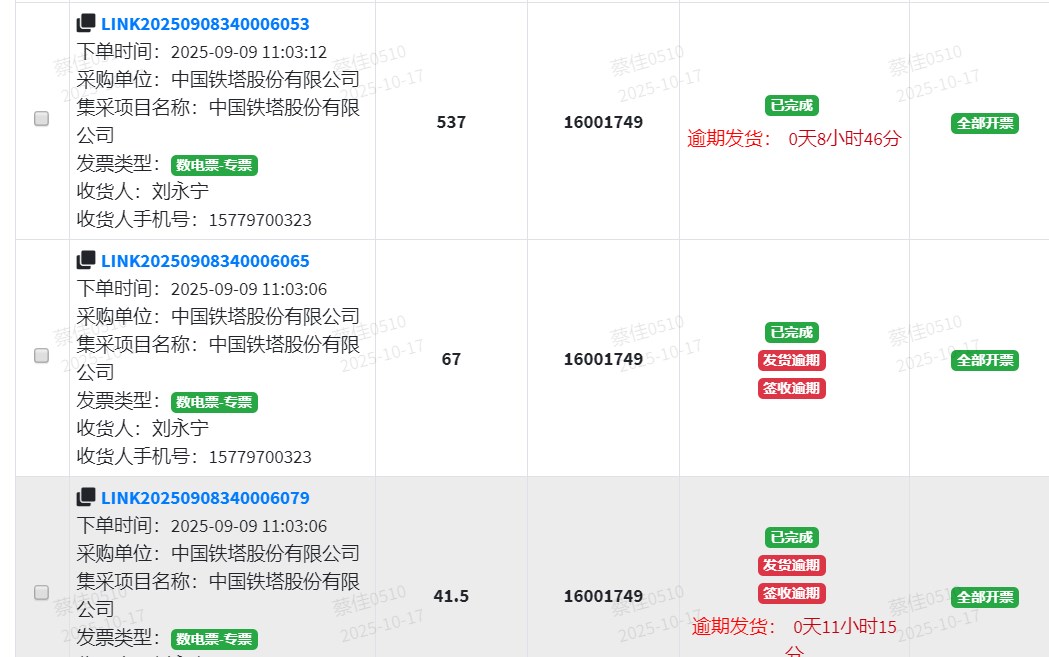Open order link LINK20250908340006053
1049x657 pixels.
pos(205,24)
